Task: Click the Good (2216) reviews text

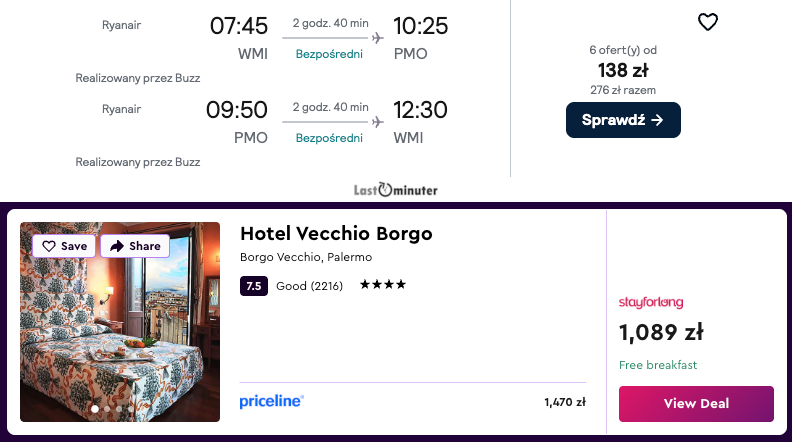Action: pos(309,286)
